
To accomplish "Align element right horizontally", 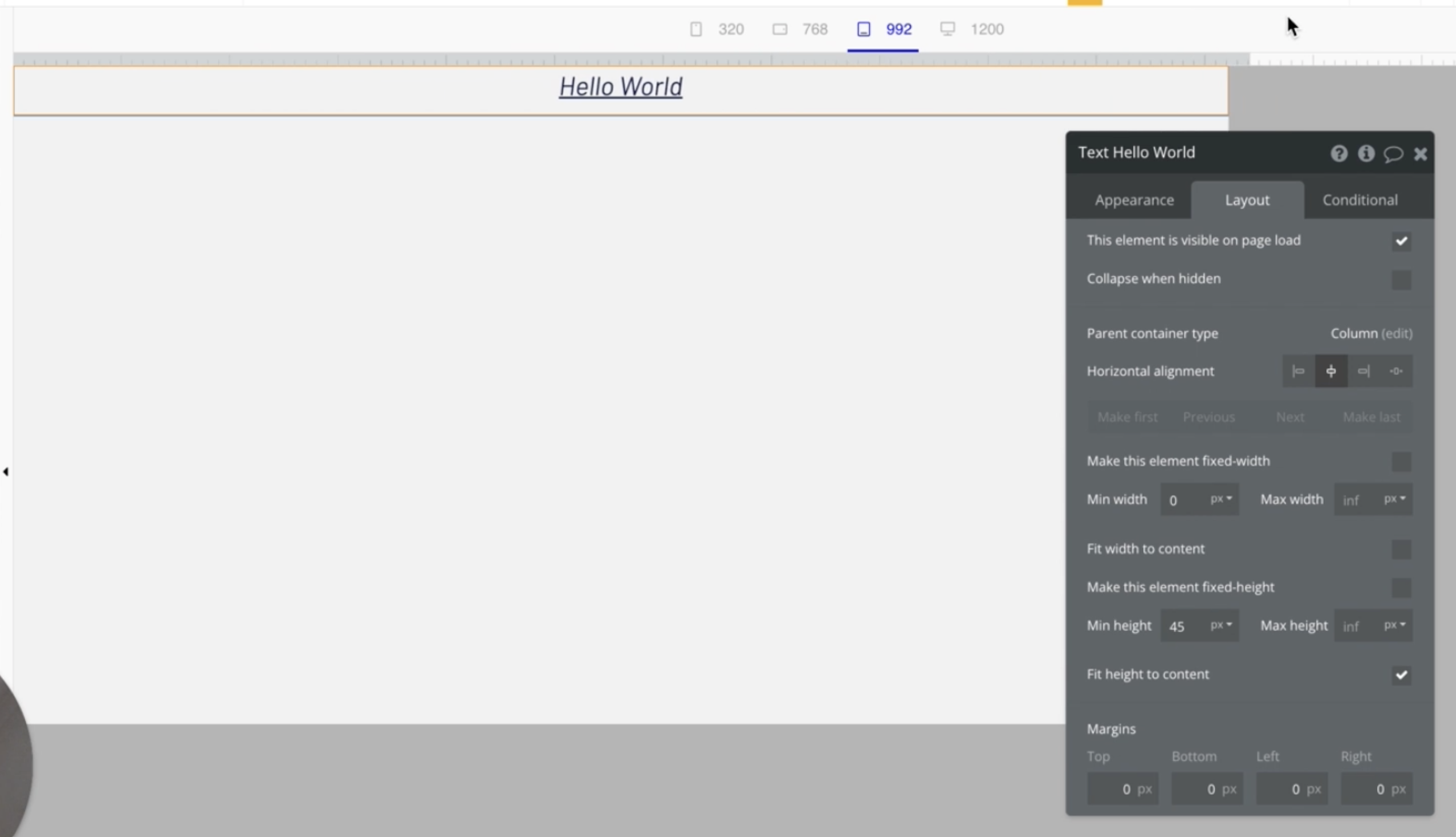I will (x=1363, y=372).
